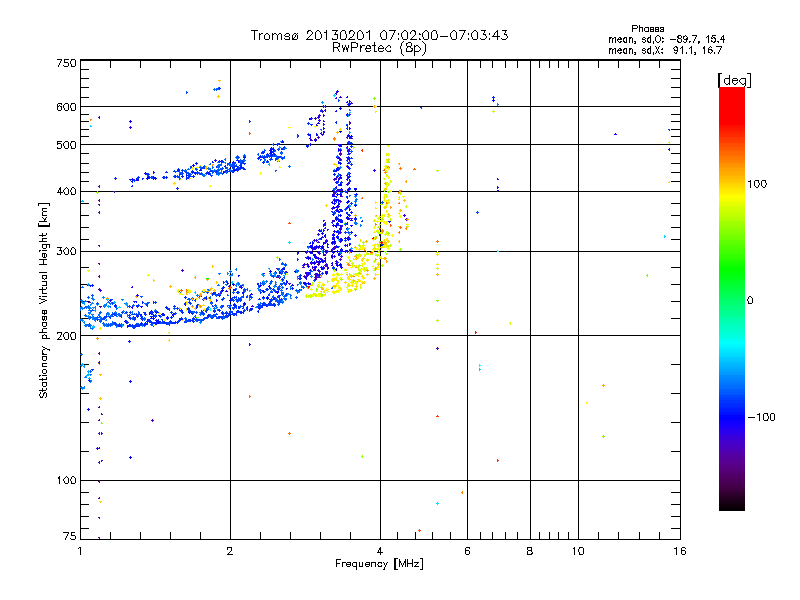This screenshot has width=800, height=600.
Task: Click the x-axis '16' label
Action: (x=680, y=551)
